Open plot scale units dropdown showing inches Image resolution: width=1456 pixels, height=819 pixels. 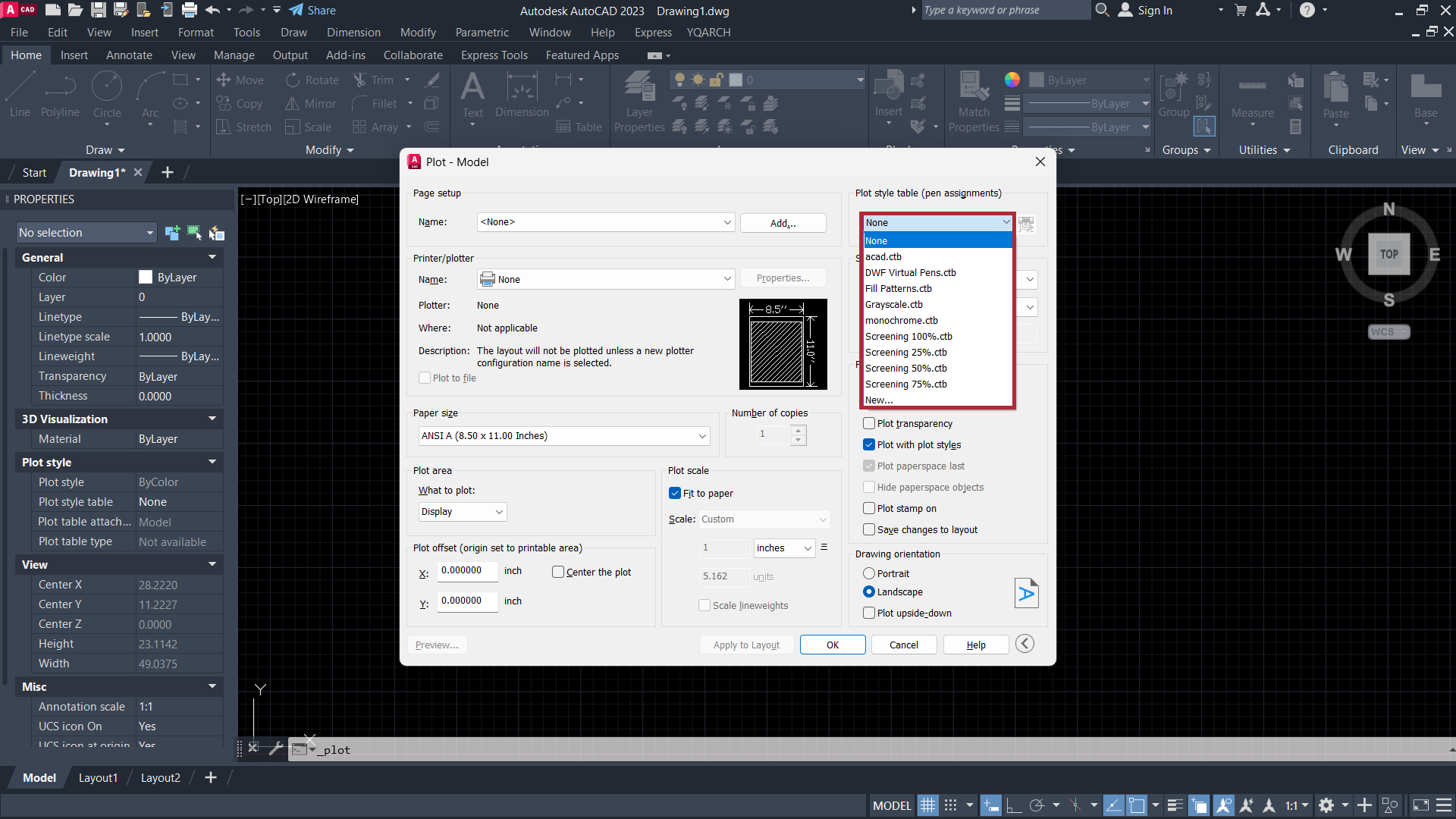pos(784,548)
